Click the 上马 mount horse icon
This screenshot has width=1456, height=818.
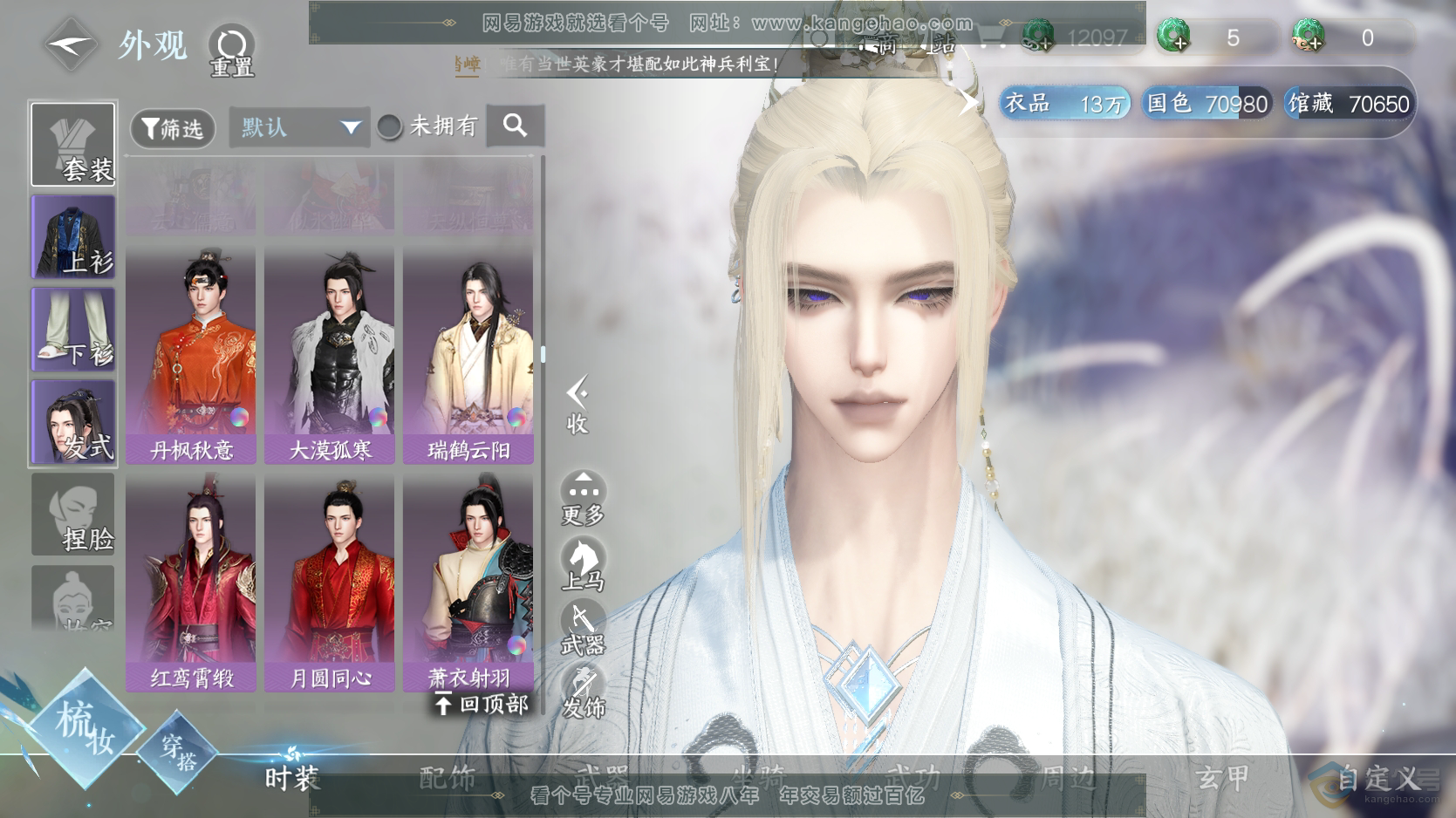point(583,564)
